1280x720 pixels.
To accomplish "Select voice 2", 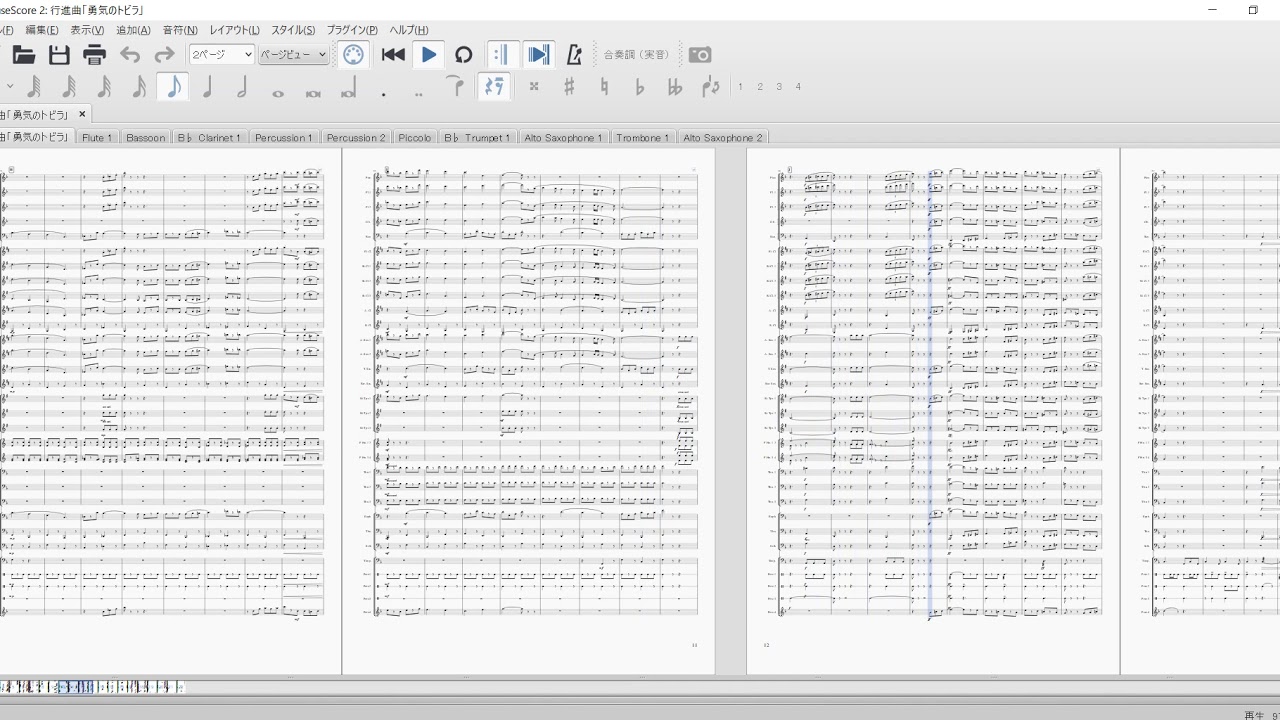I will [x=760, y=87].
